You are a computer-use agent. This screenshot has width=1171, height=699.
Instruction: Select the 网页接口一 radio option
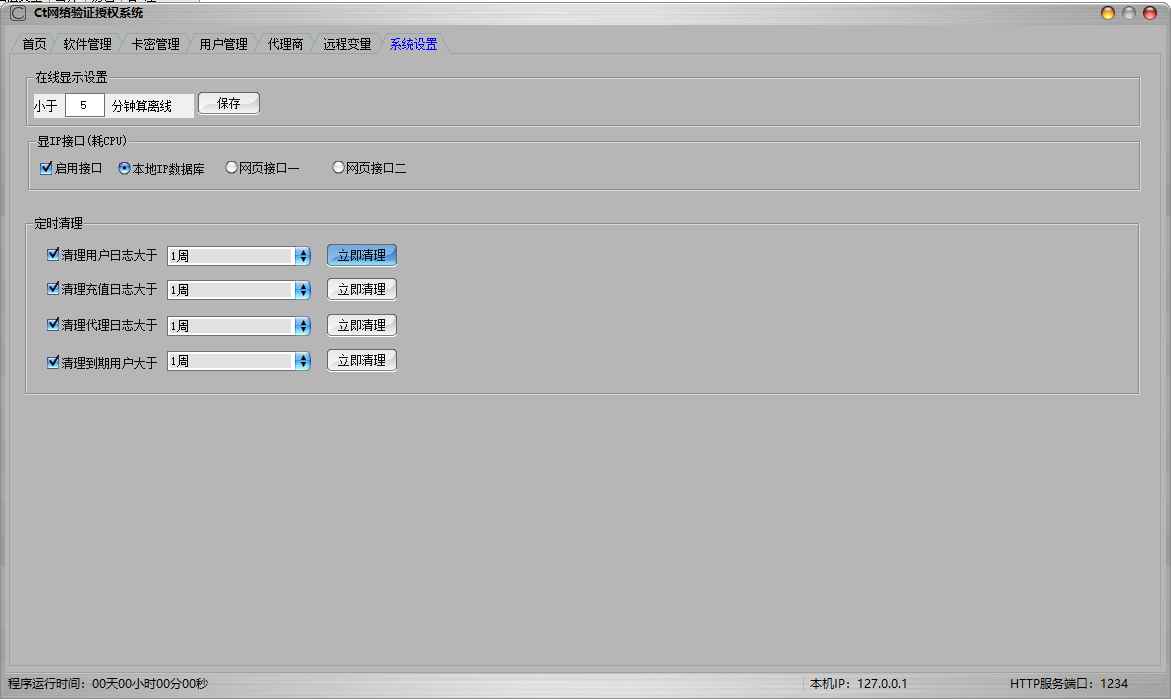coord(231,168)
